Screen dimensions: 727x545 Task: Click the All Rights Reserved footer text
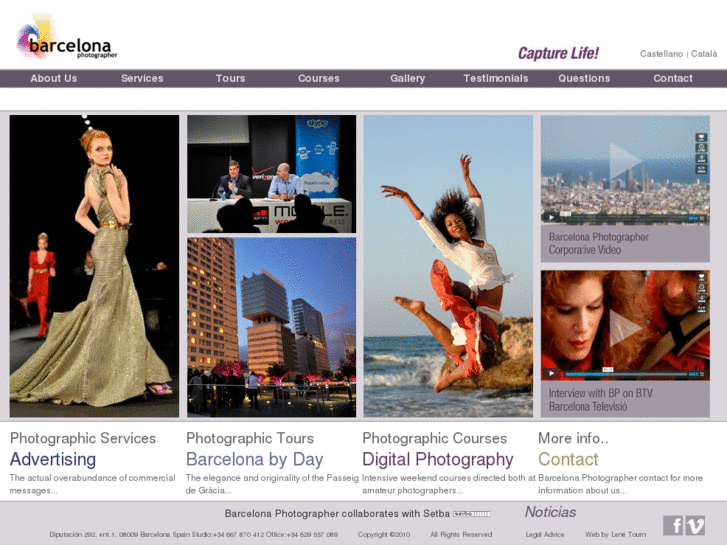pyautogui.click(x=461, y=534)
